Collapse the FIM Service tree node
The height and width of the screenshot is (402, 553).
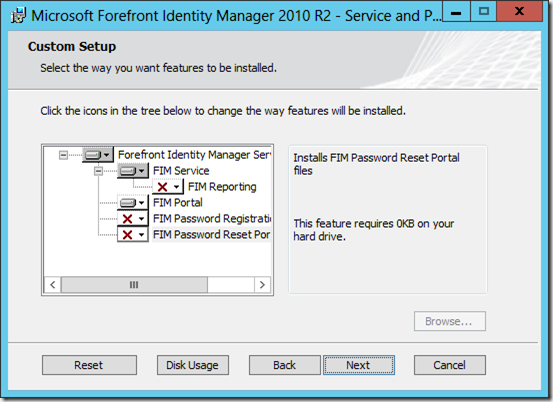pos(98,171)
